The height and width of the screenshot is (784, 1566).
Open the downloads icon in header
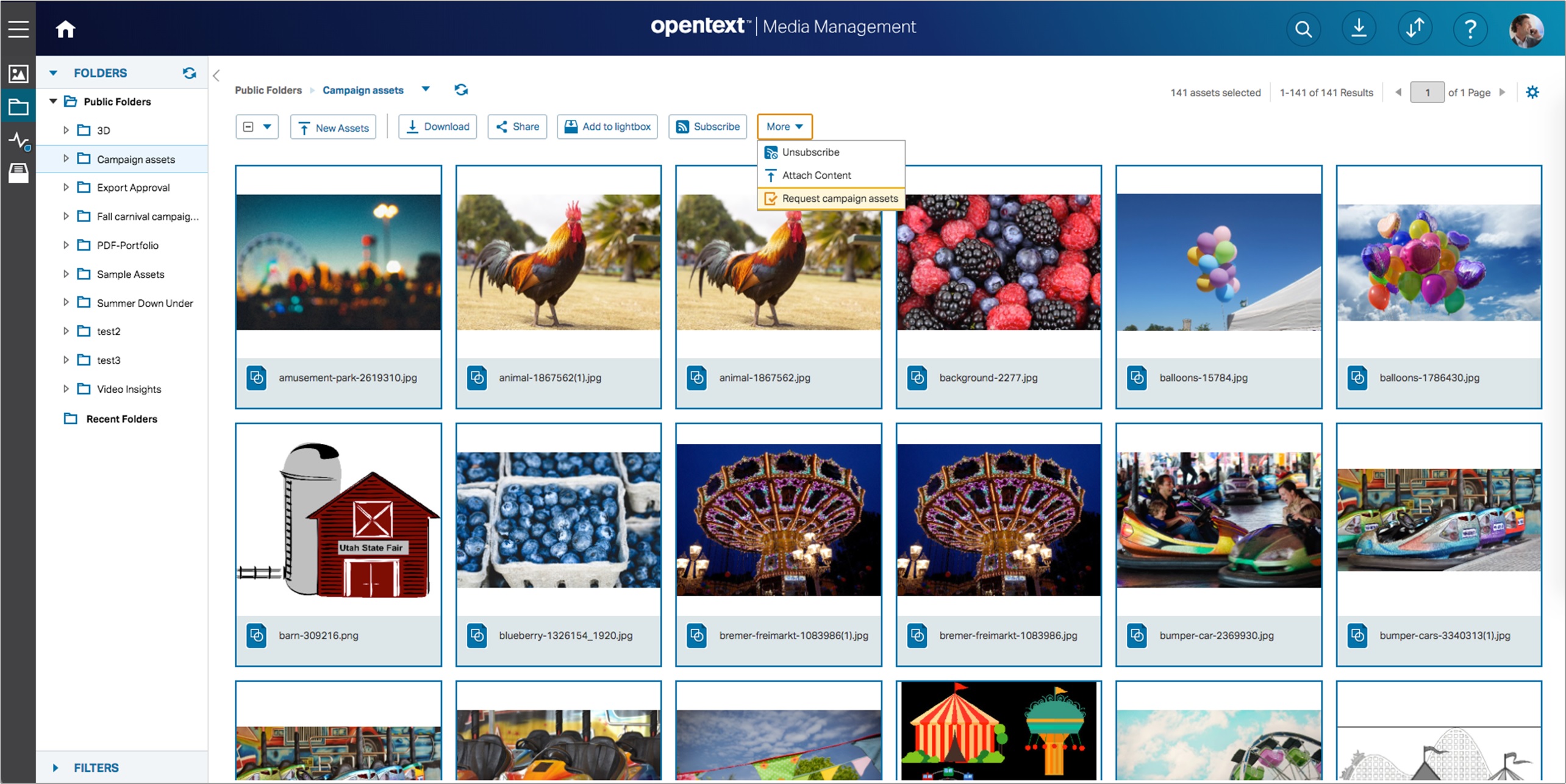click(1359, 29)
